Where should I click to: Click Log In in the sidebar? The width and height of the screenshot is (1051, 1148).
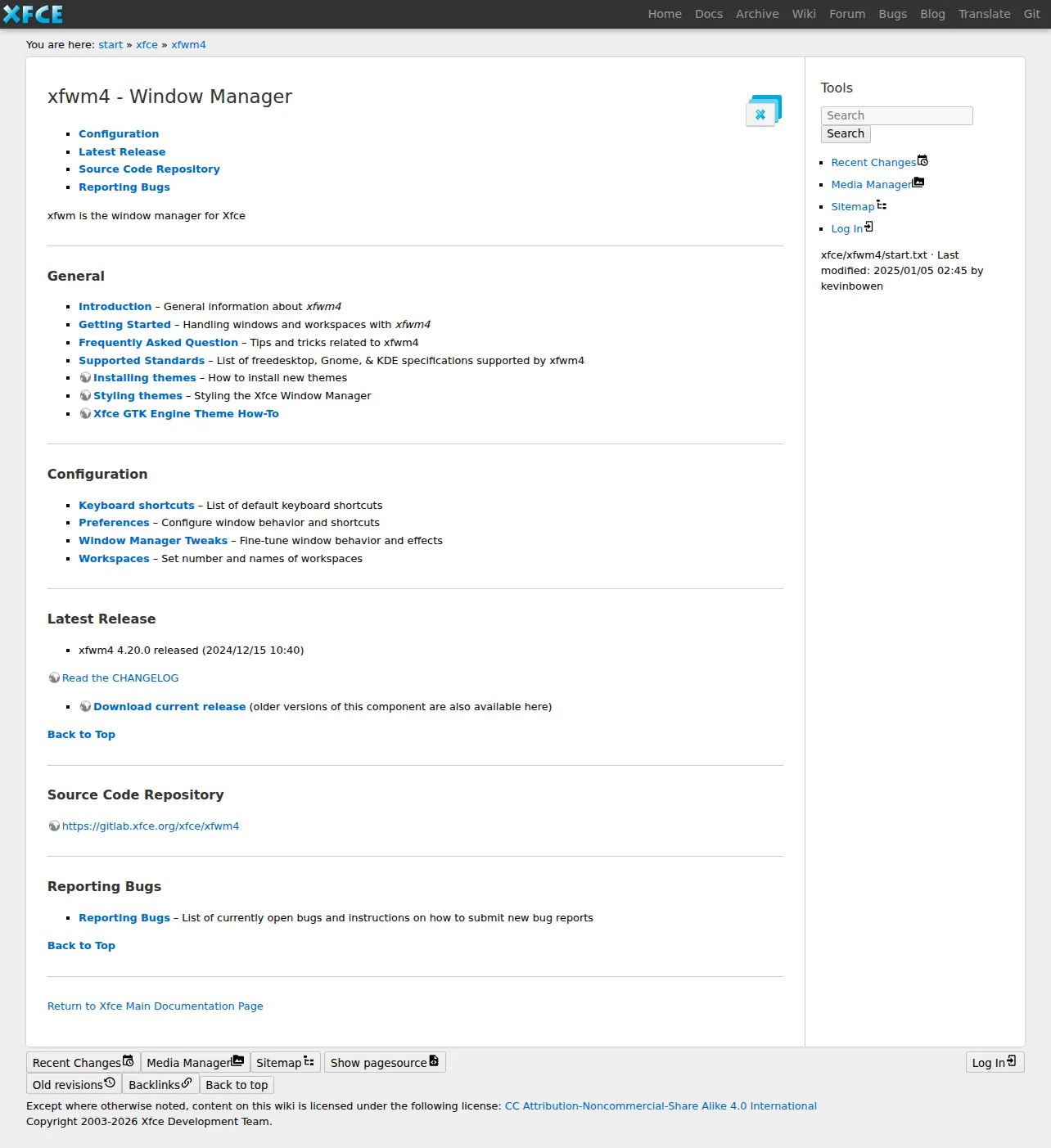(x=852, y=228)
